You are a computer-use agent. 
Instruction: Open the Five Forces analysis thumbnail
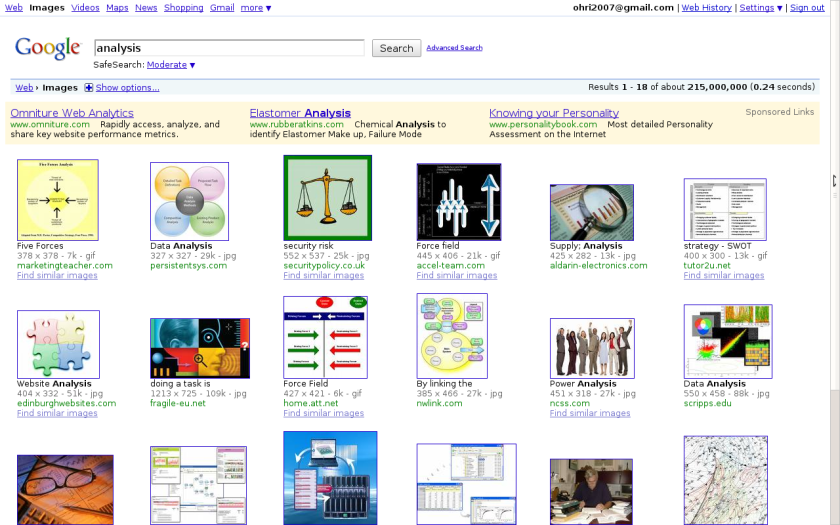pos(58,199)
